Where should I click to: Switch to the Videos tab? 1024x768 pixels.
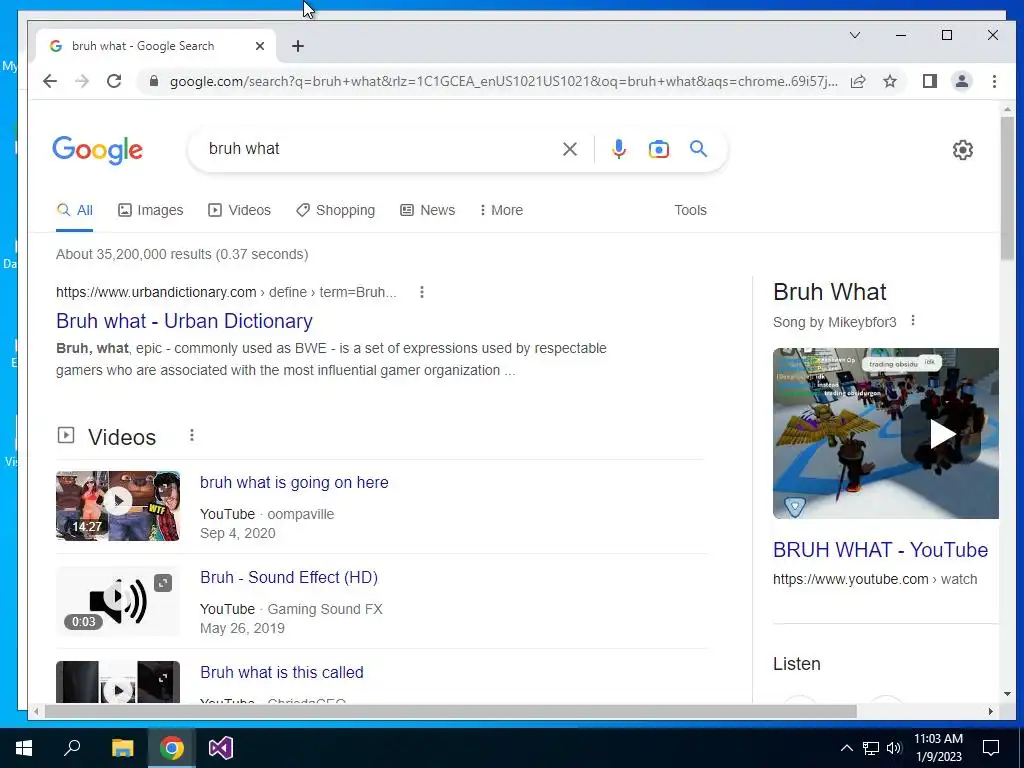click(x=239, y=210)
